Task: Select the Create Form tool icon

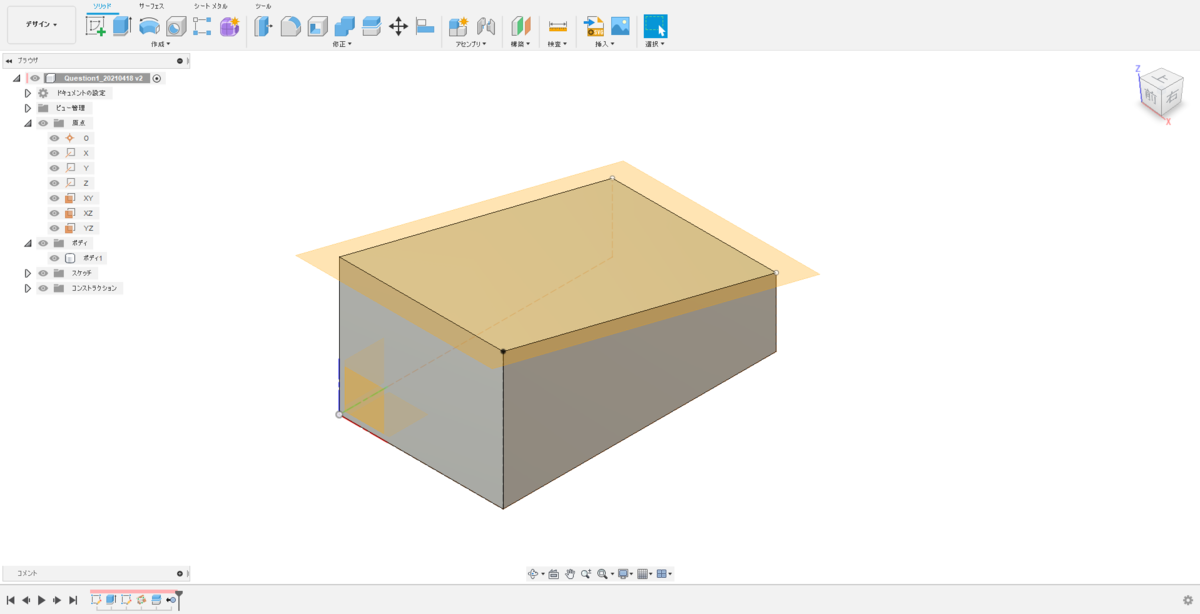Action: click(x=230, y=26)
